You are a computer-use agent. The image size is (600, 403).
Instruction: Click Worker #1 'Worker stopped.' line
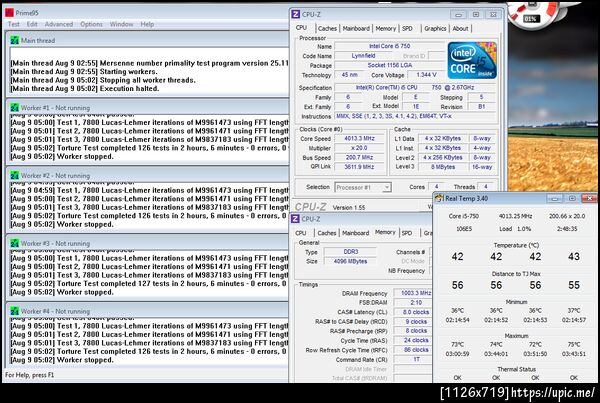tap(62, 157)
